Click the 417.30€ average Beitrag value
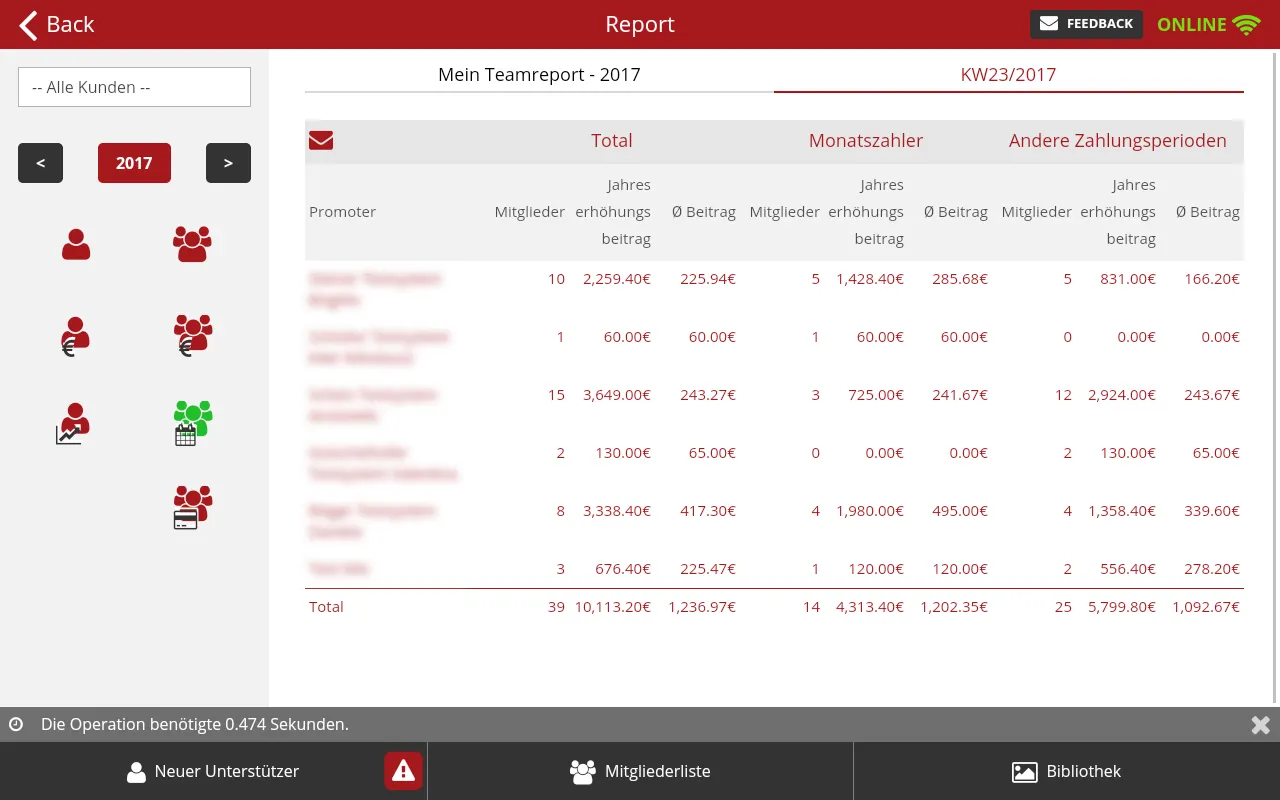 (708, 511)
